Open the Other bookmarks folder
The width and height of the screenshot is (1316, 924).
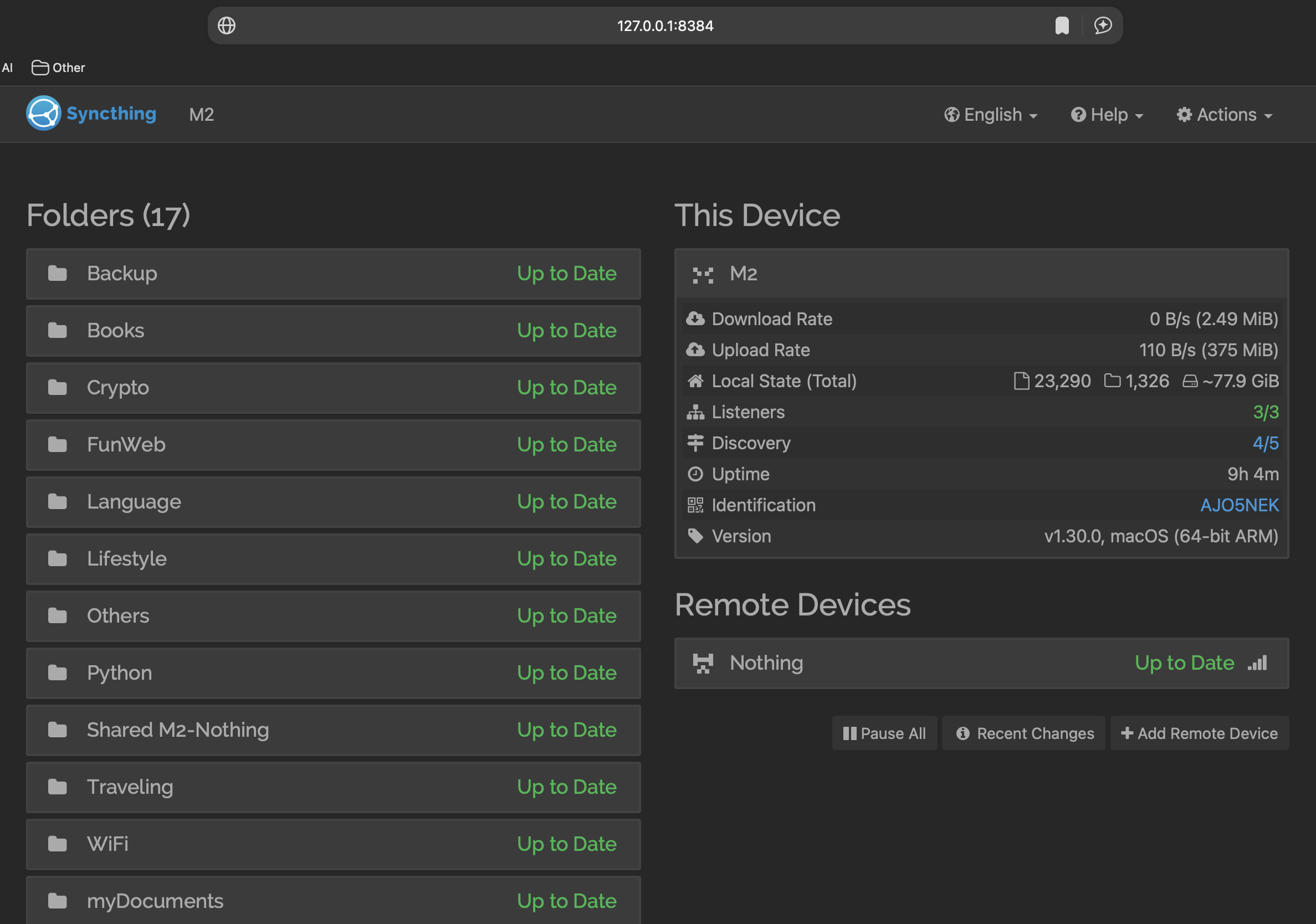click(x=59, y=68)
